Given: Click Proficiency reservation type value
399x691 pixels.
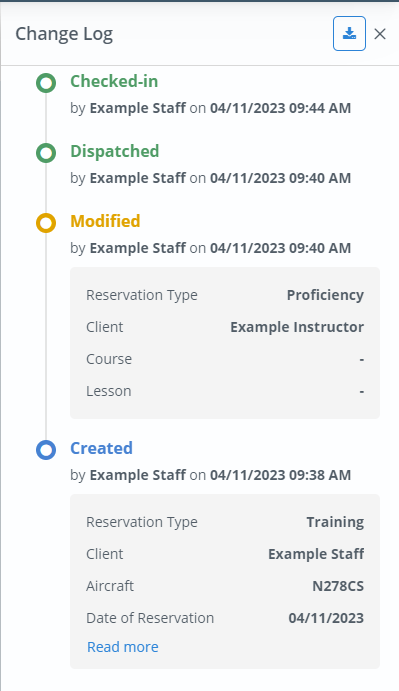Looking at the screenshot, I should pyautogui.click(x=325, y=295).
